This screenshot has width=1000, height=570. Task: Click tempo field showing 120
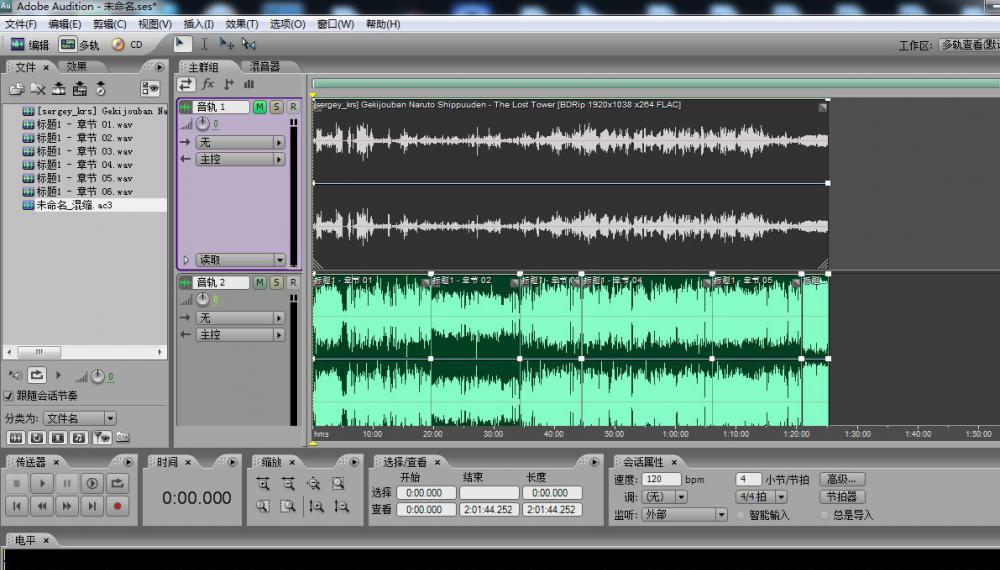coord(661,479)
